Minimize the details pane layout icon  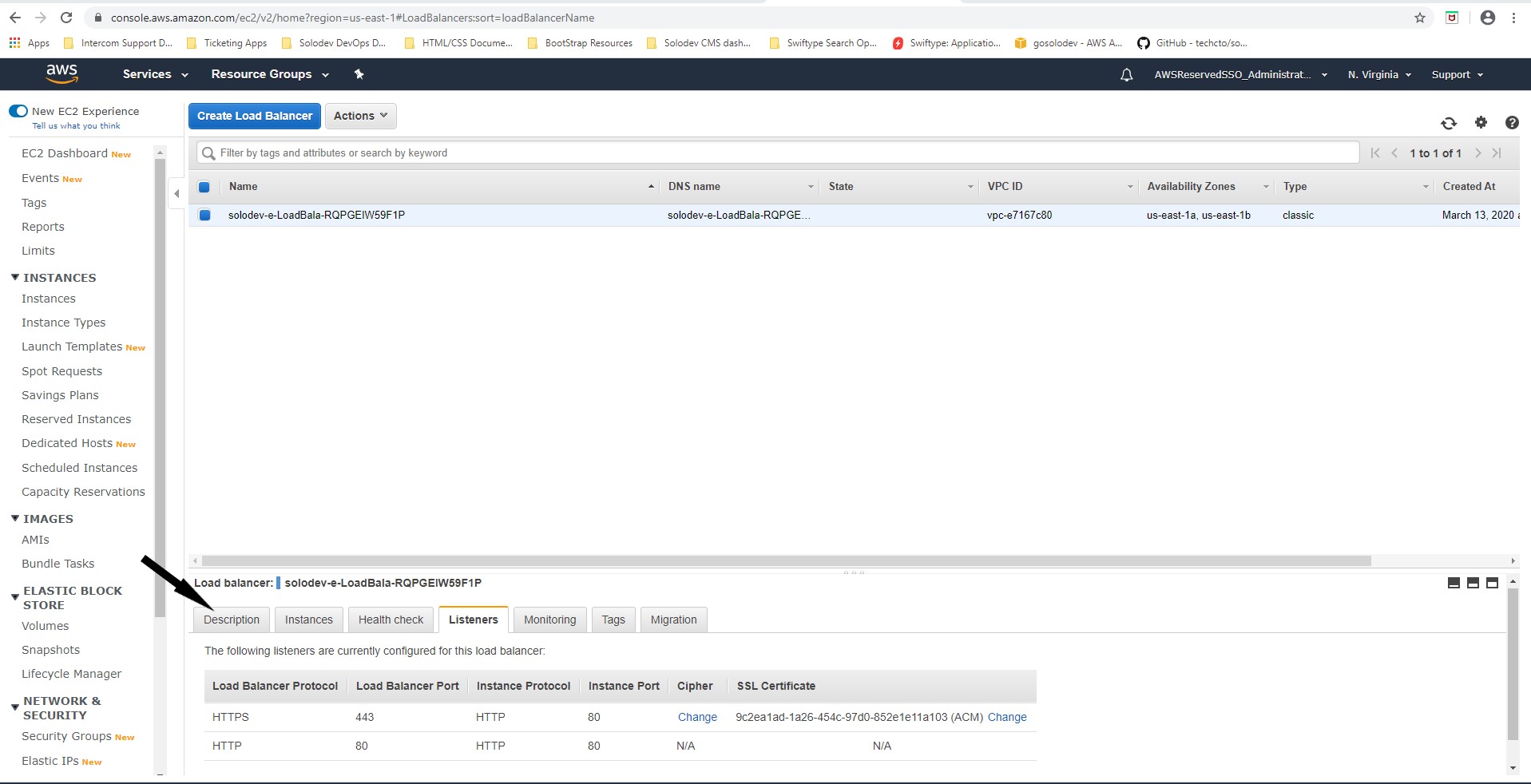tap(1454, 583)
